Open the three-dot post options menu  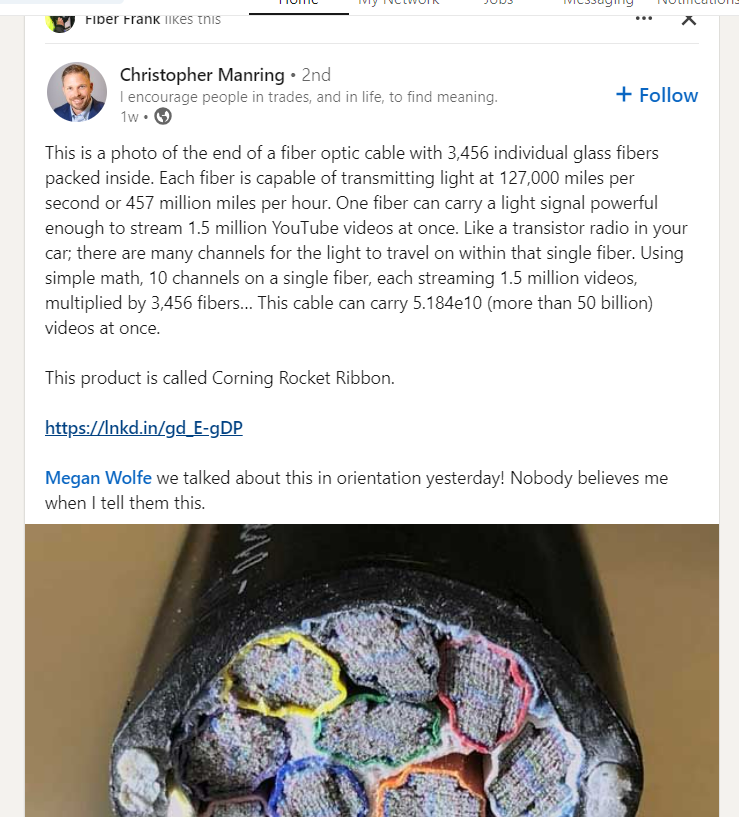pyautogui.click(x=644, y=18)
